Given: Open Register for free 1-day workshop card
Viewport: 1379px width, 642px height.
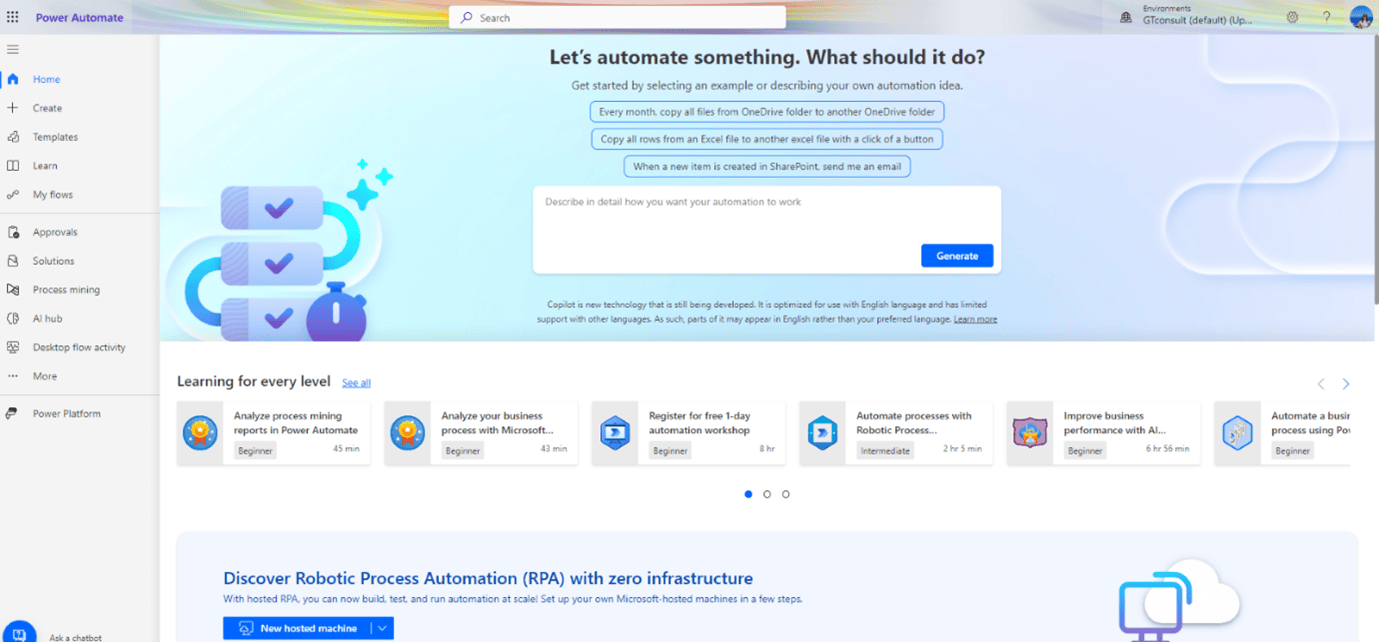Looking at the screenshot, I should (x=688, y=433).
